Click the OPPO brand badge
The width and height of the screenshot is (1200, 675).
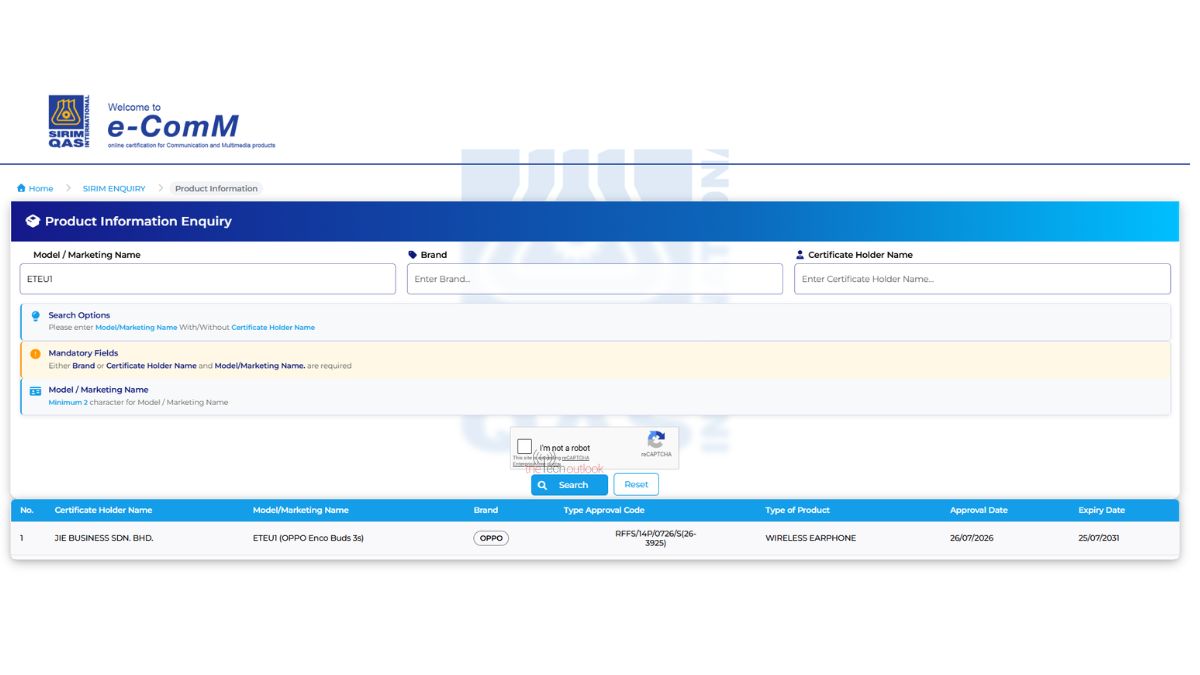point(491,538)
